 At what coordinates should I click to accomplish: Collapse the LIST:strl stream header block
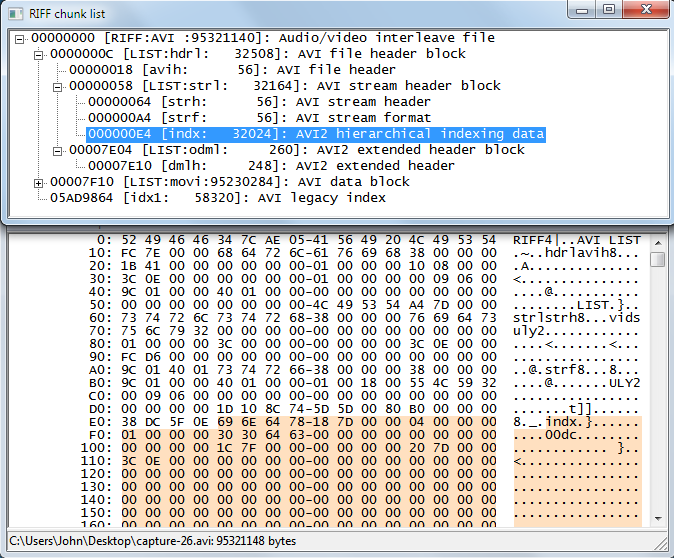click(x=57, y=88)
